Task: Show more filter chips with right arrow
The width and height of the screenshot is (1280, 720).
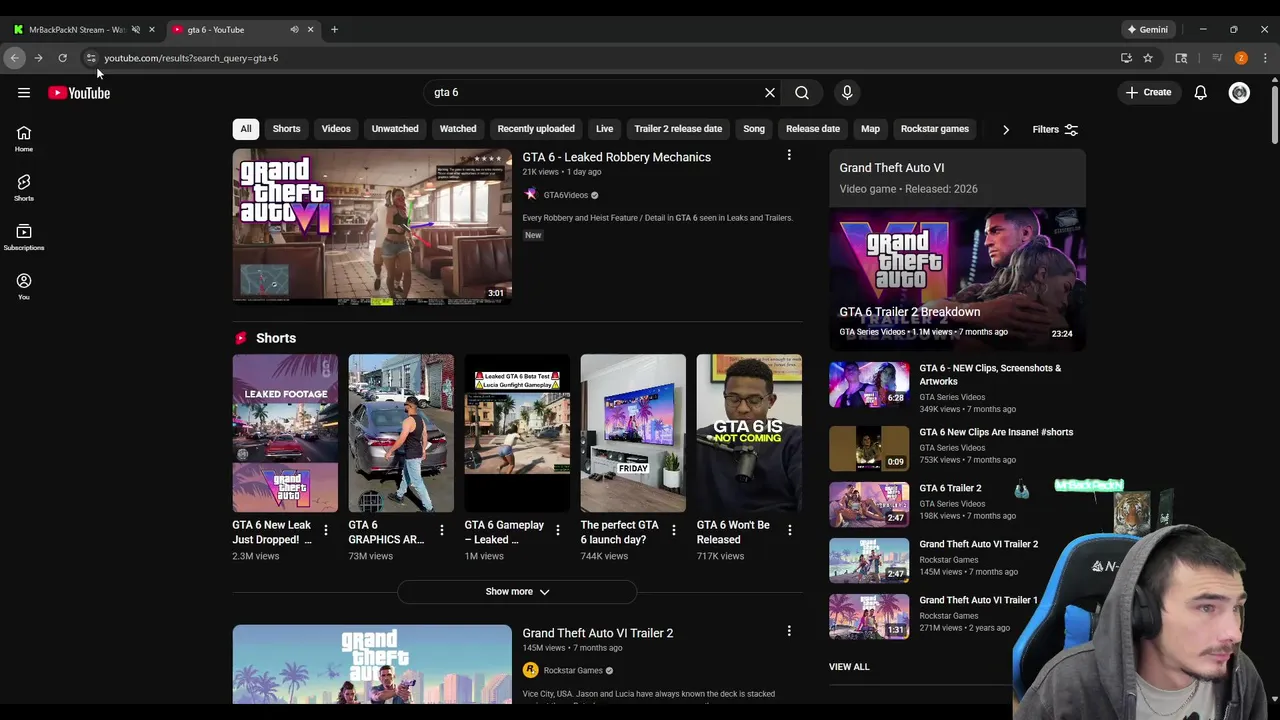Action: tap(1006, 129)
